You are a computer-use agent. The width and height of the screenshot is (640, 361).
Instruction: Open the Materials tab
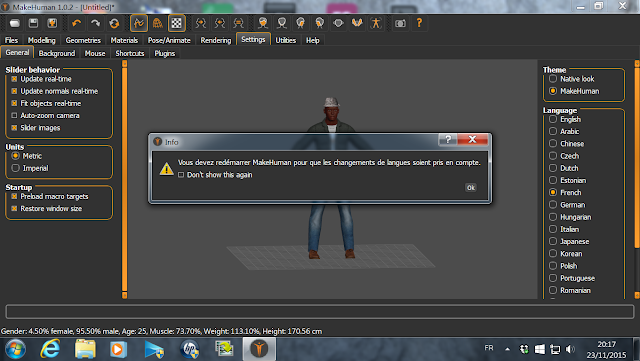[124, 40]
